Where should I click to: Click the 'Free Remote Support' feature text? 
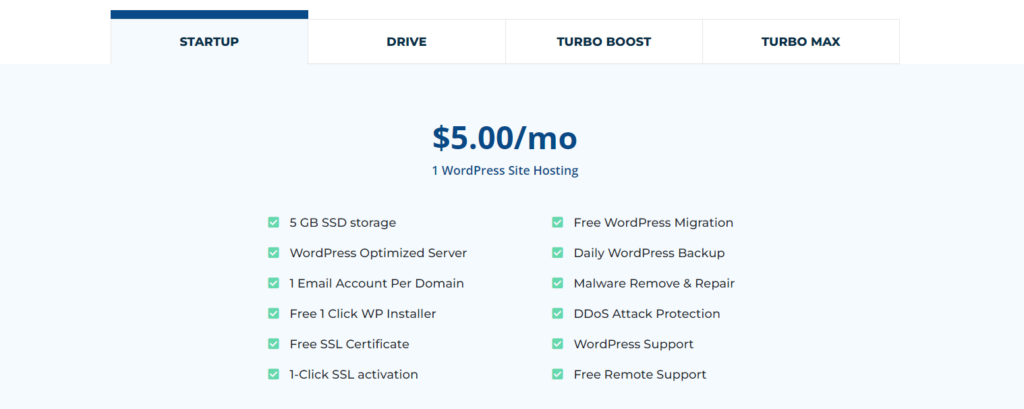(640, 374)
